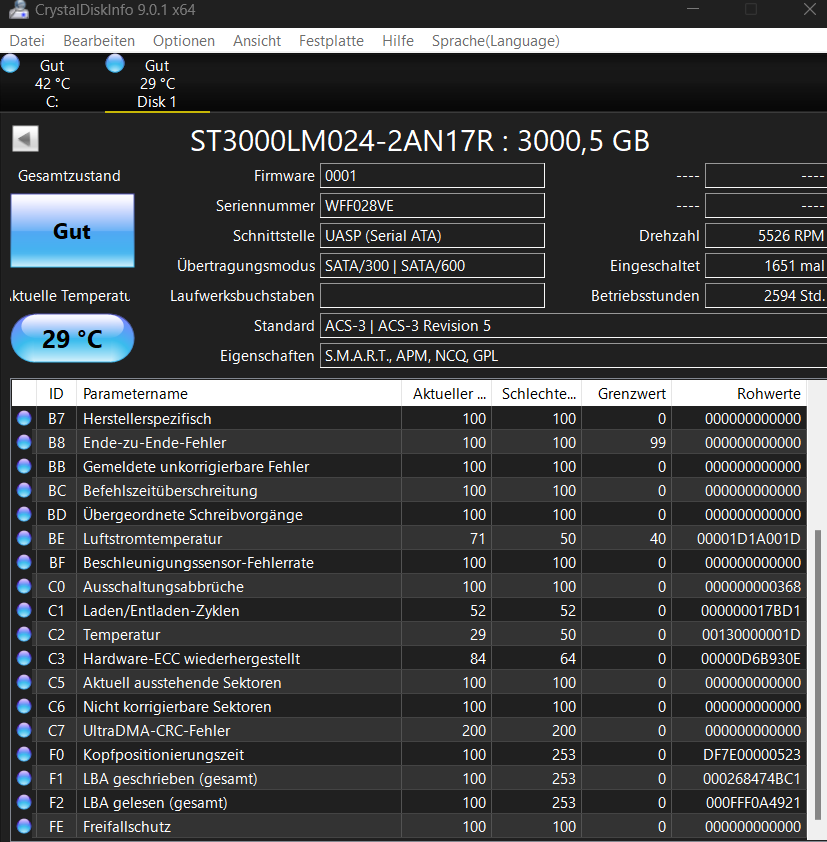The height and width of the screenshot is (842, 827).
Task: Click the Gut overall health status button
Action: coord(72,231)
